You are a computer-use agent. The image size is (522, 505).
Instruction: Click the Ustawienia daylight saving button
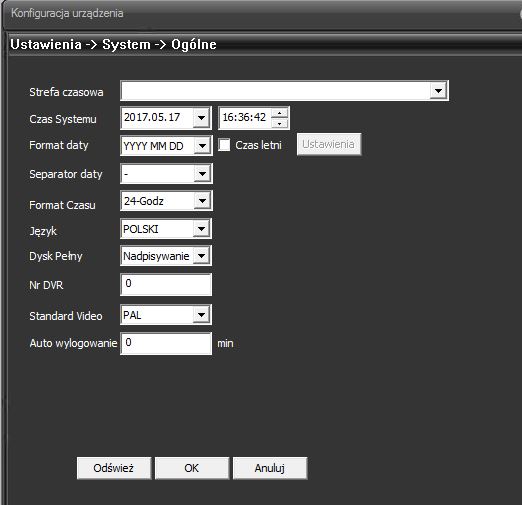329,144
